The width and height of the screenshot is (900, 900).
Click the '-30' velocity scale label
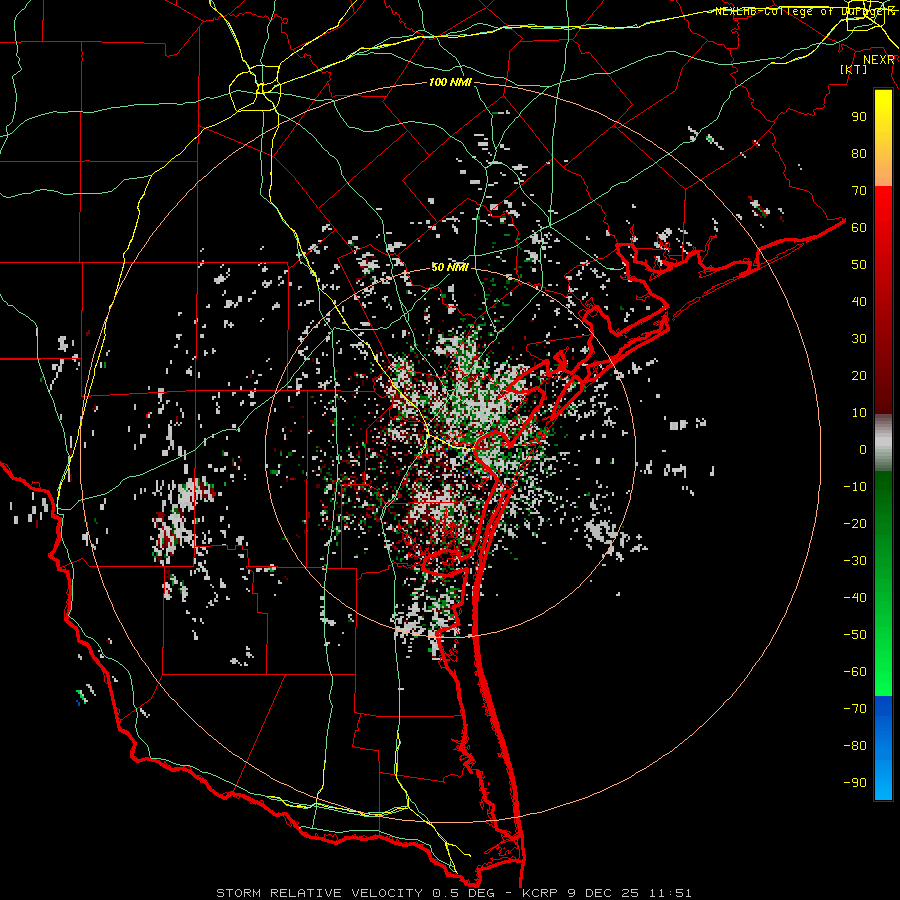[x=855, y=561]
